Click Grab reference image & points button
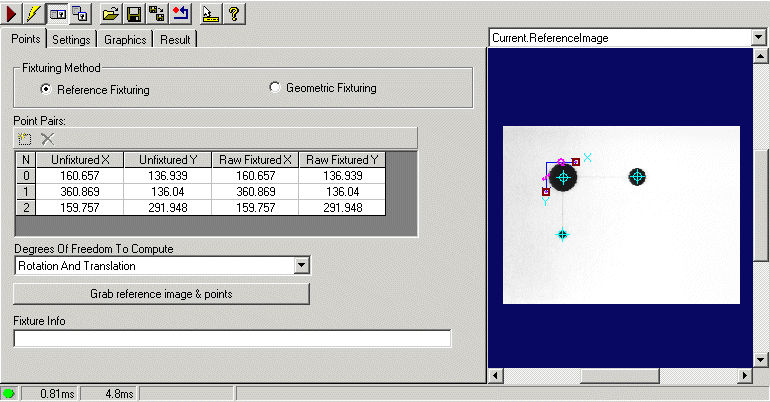Screen dimensions: 770x402 [161, 294]
